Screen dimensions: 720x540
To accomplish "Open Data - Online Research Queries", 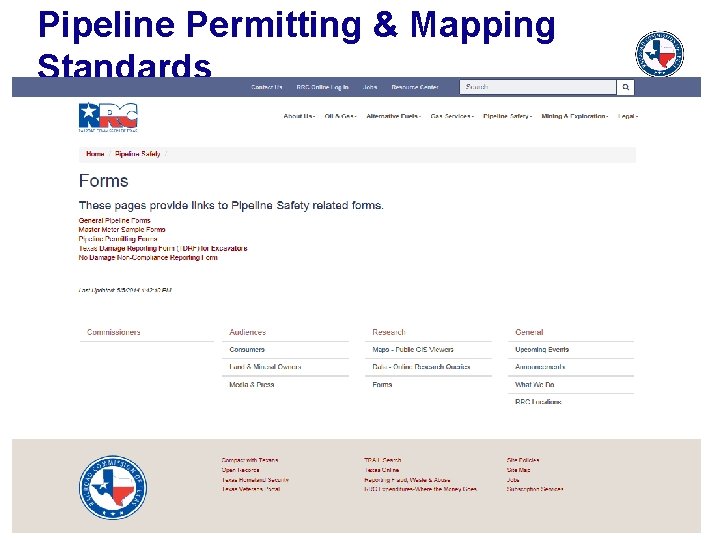I will click(421, 367).
